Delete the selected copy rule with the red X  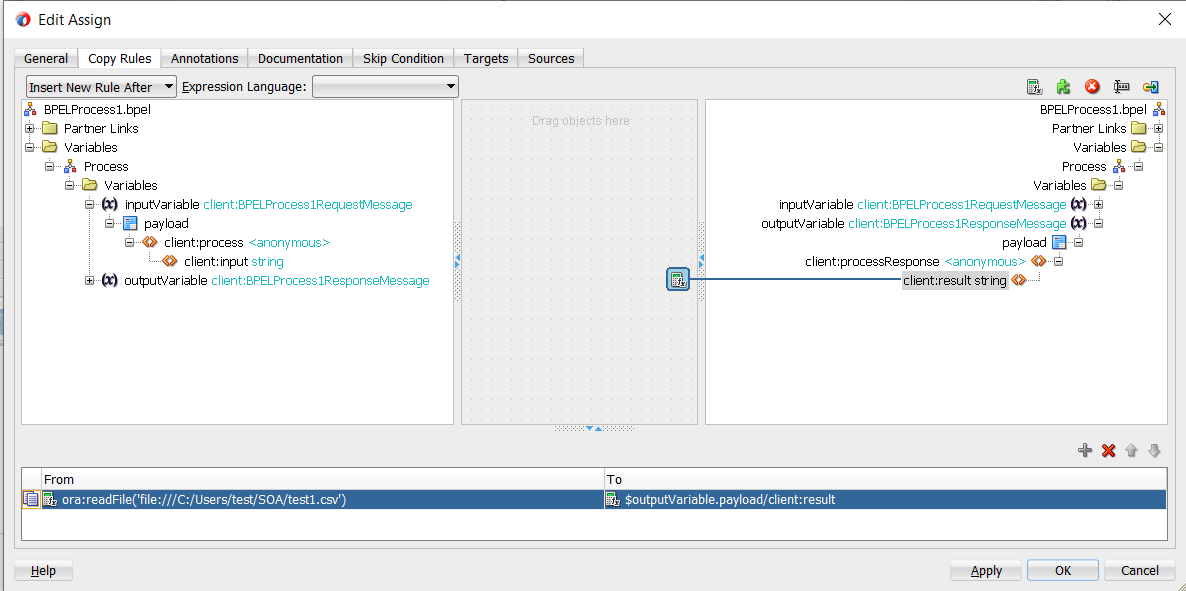coord(1108,451)
